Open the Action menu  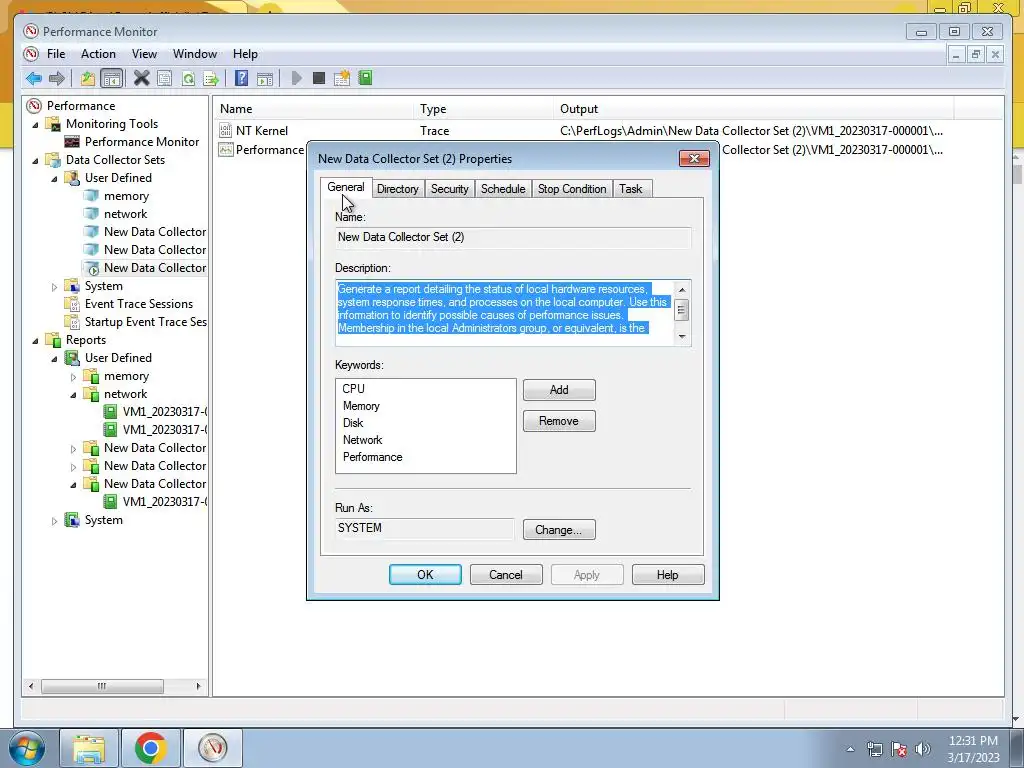pos(98,54)
